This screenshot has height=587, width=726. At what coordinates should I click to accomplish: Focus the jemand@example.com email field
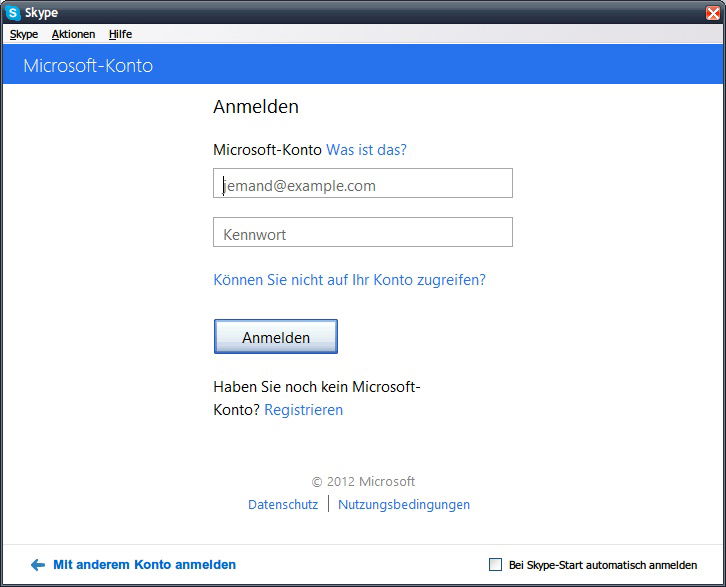click(363, 183)
